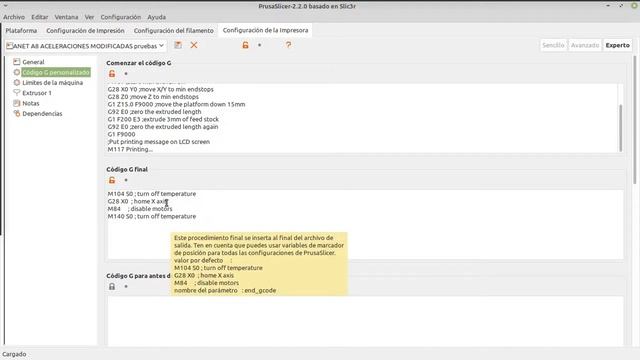Click the Dependencias wrench icon
This screenshot has width=640, height=360.
coord(16,113)
